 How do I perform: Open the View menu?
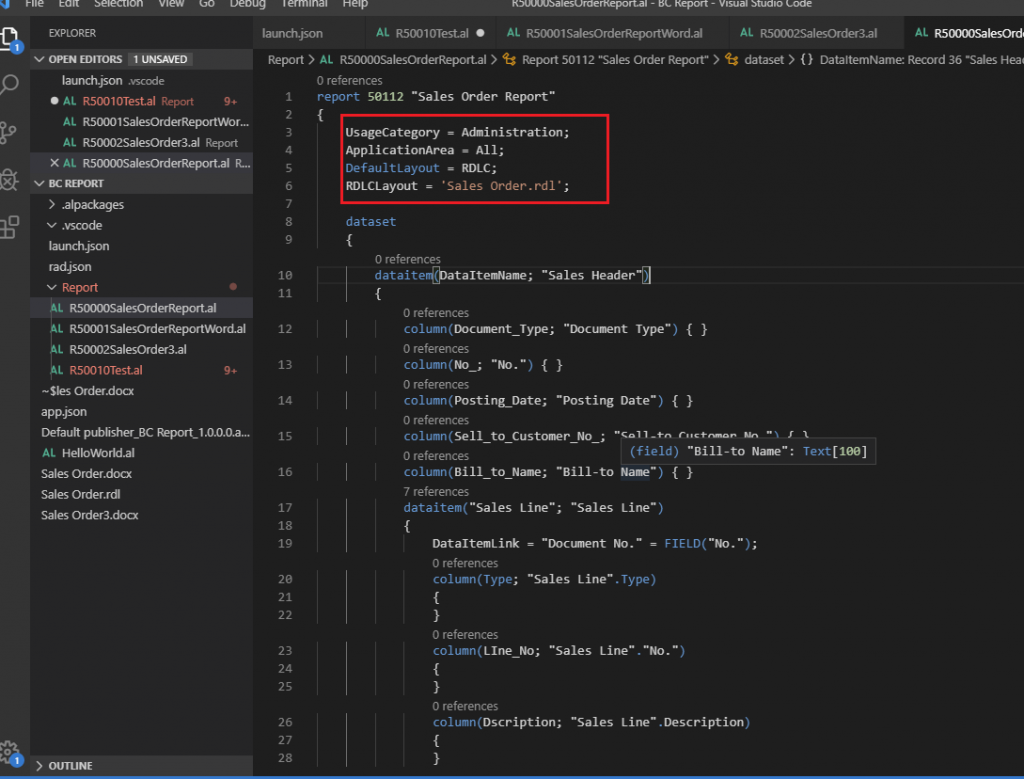tap(171, 4)
